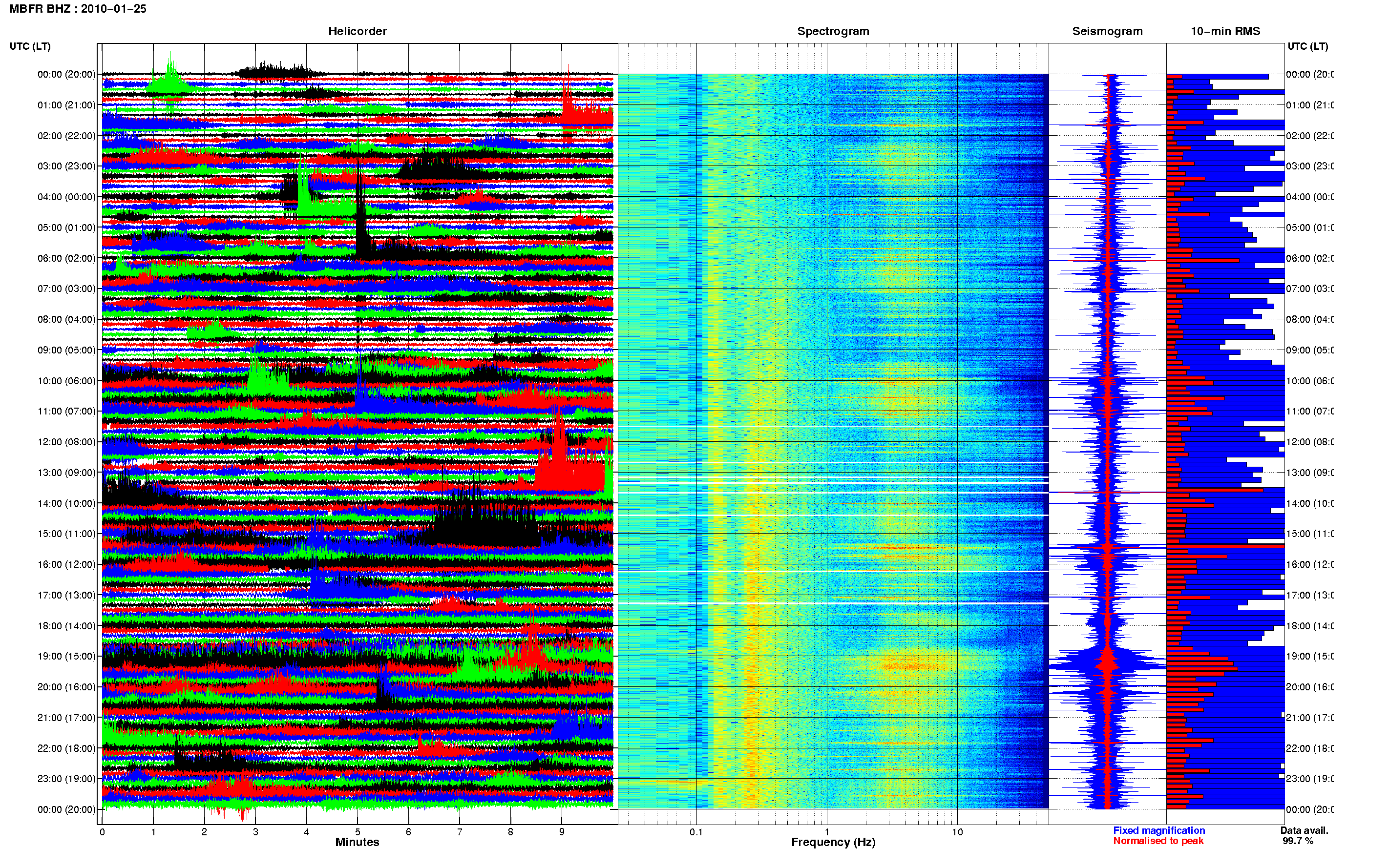Click the left '13:00 (09:00)' time label

click(x=66, y=473)
